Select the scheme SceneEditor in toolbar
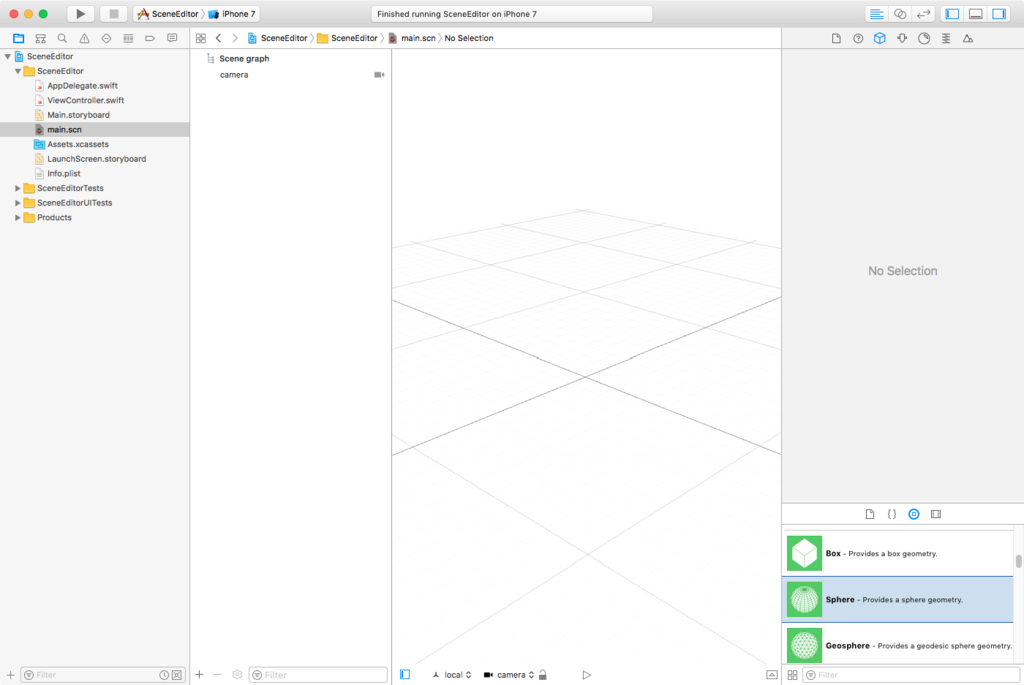The height and width of the screenshot is (685, 1024). click(168, 14)
